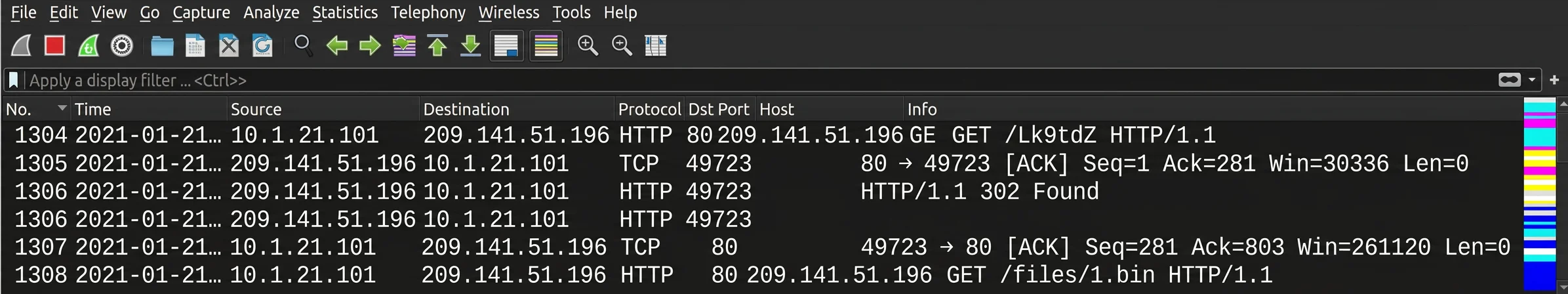This screenshot has height=294, width=1568.
Task: Stop the running capture with red square
Action: [x=54, y=46]
